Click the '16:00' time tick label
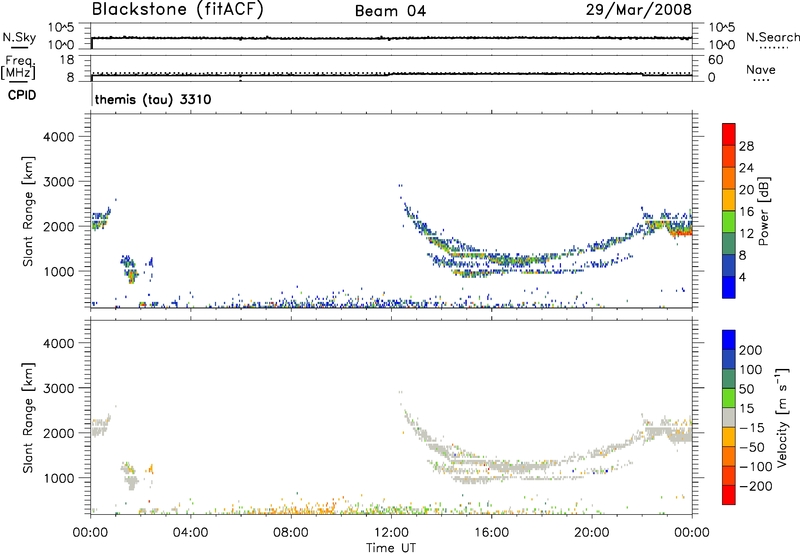Viewport: 800px width, 554px height. pos(491,533)
